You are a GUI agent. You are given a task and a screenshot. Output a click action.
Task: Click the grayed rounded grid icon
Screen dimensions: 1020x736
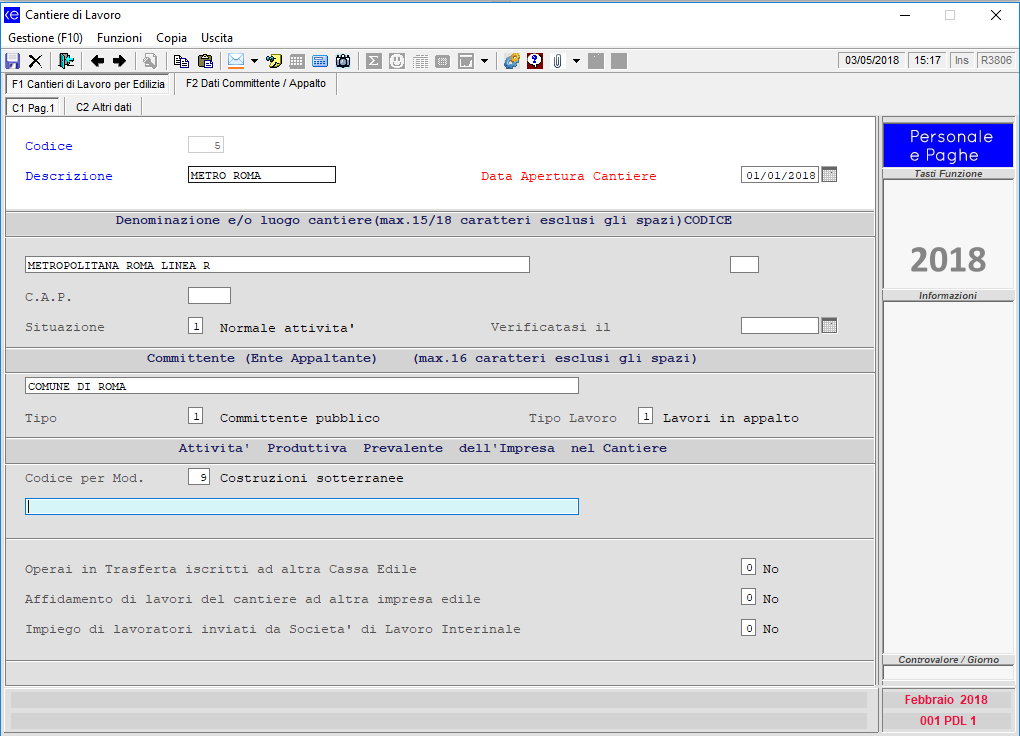point(442,61)
